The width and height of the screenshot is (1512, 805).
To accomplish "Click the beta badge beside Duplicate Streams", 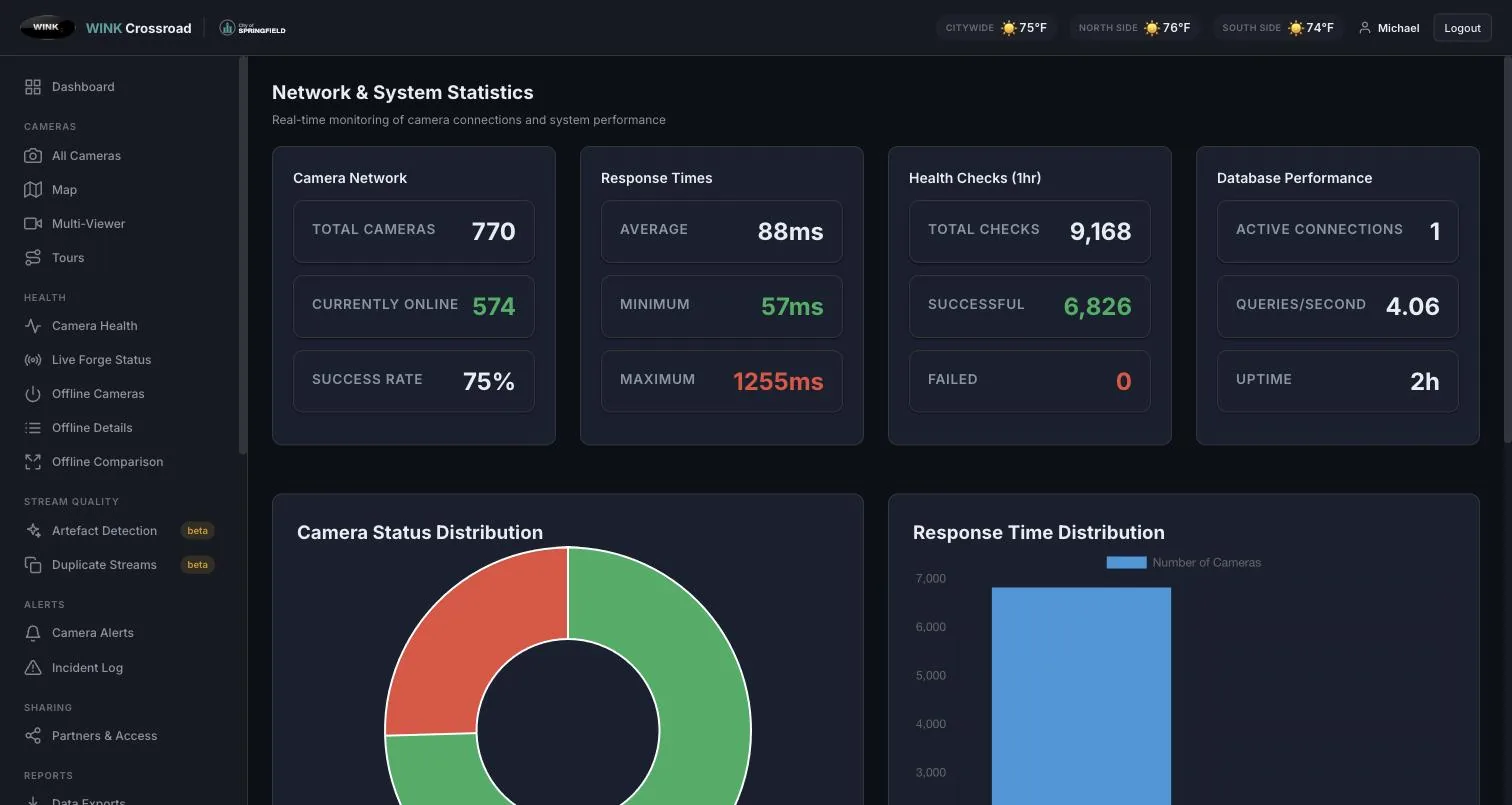I will point(197,565).
